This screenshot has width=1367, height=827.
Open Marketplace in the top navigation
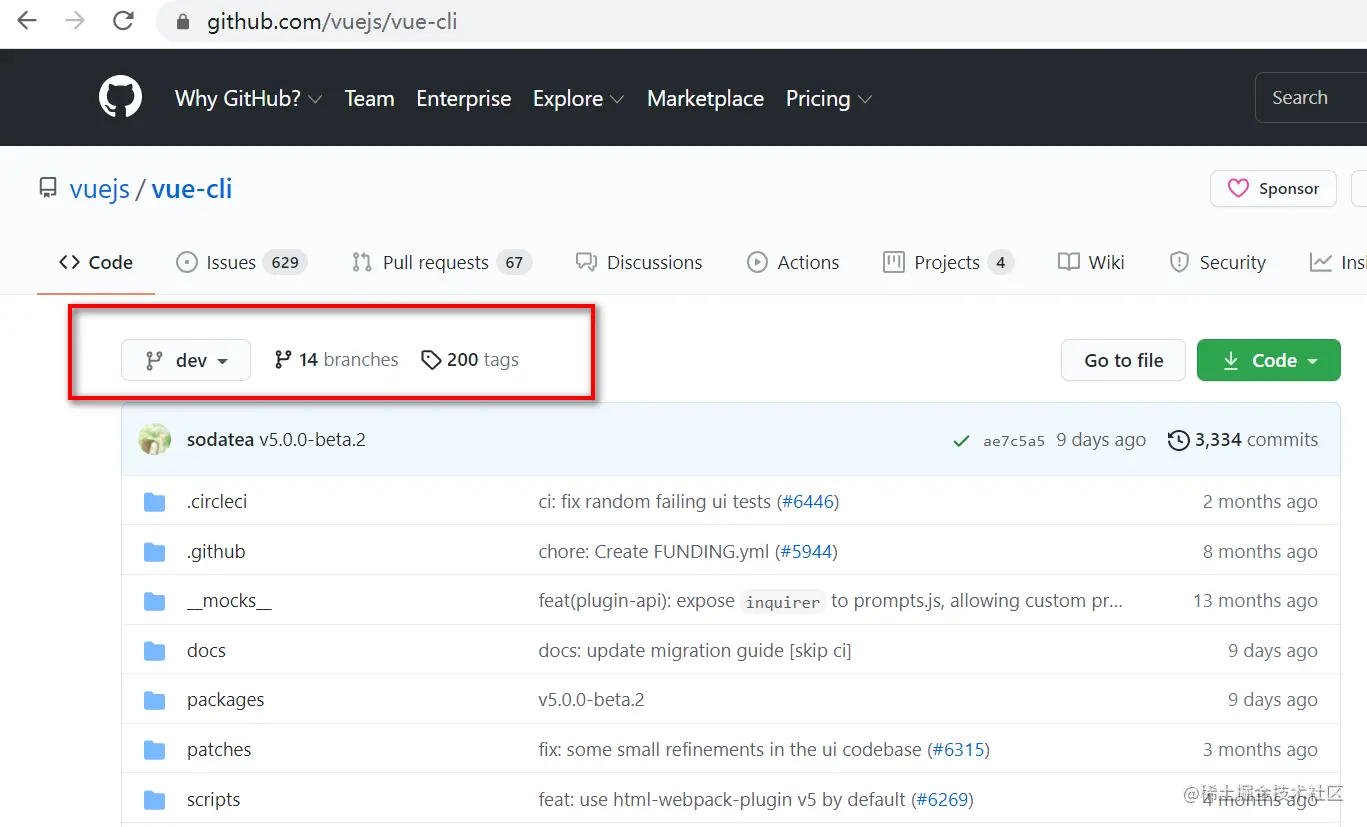pyautogui.click(x=706, y=98)
